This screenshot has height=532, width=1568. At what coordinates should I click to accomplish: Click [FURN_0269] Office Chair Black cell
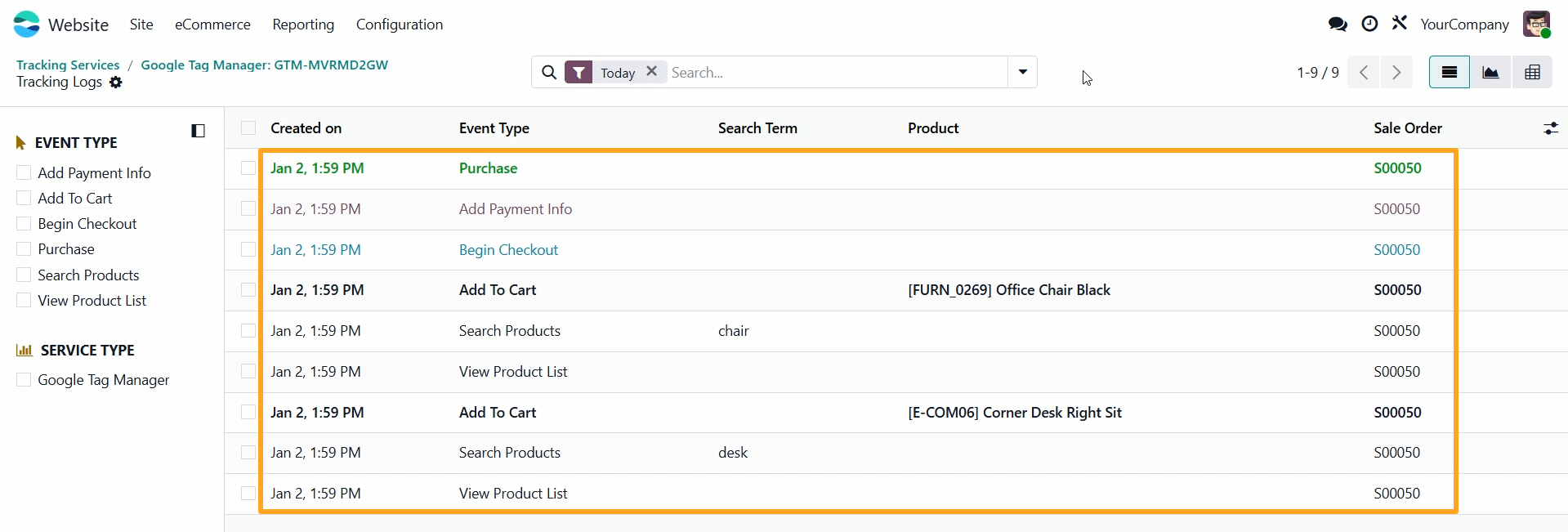coord(1009,290)
